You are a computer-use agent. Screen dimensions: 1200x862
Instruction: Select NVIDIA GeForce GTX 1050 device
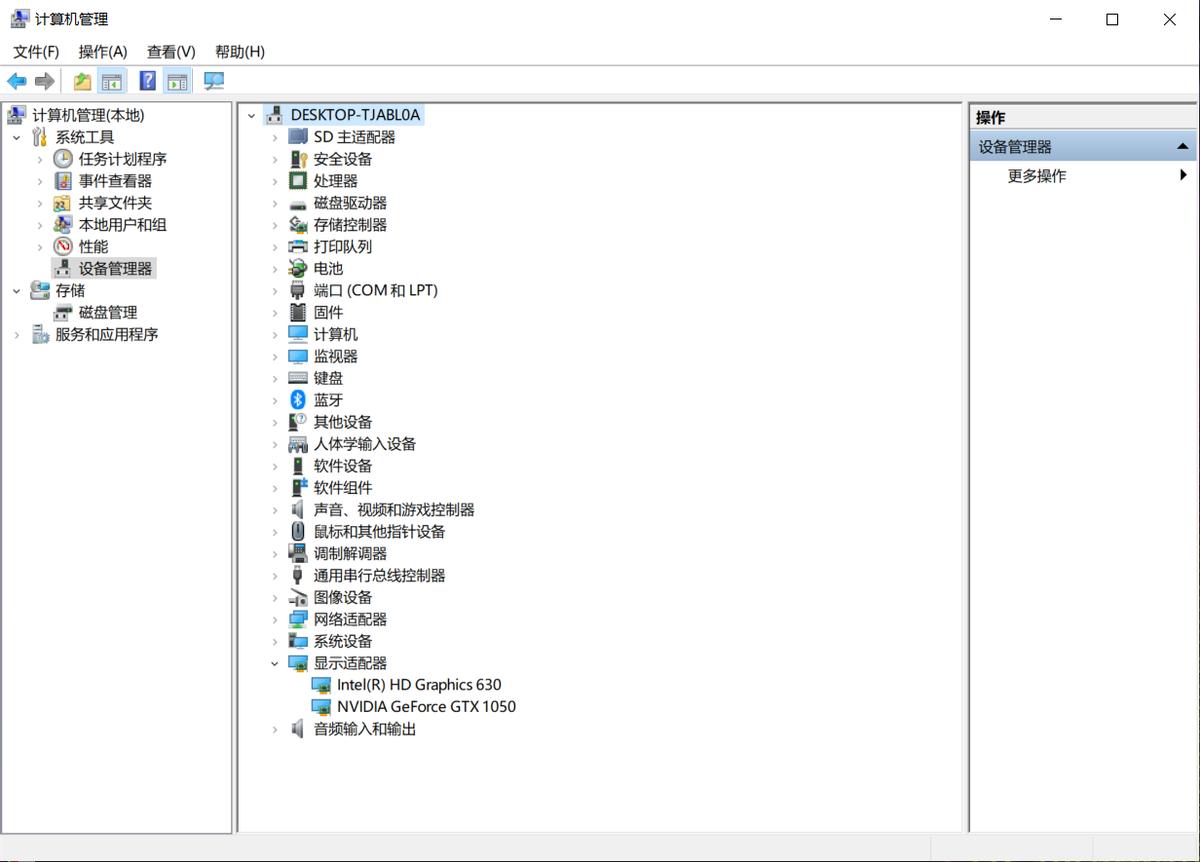[x=426, y=706]
